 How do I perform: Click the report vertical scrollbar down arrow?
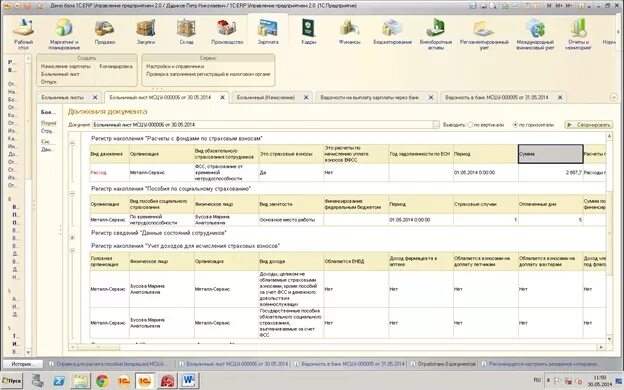[609, 339]
